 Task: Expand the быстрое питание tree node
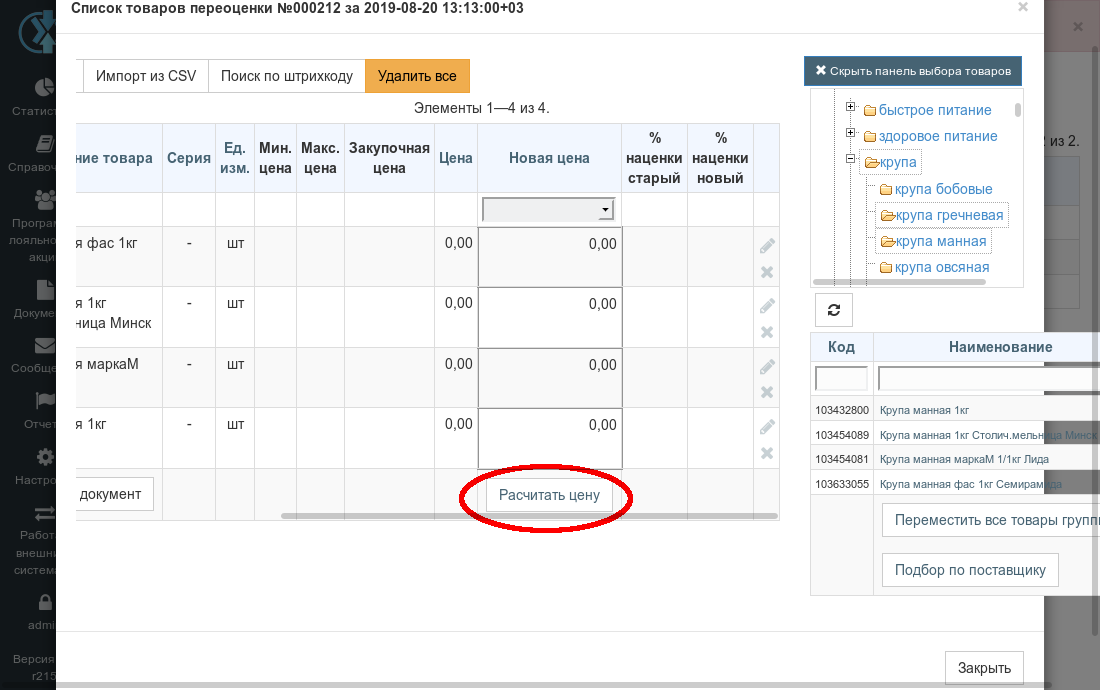click(x=850, y=107)
